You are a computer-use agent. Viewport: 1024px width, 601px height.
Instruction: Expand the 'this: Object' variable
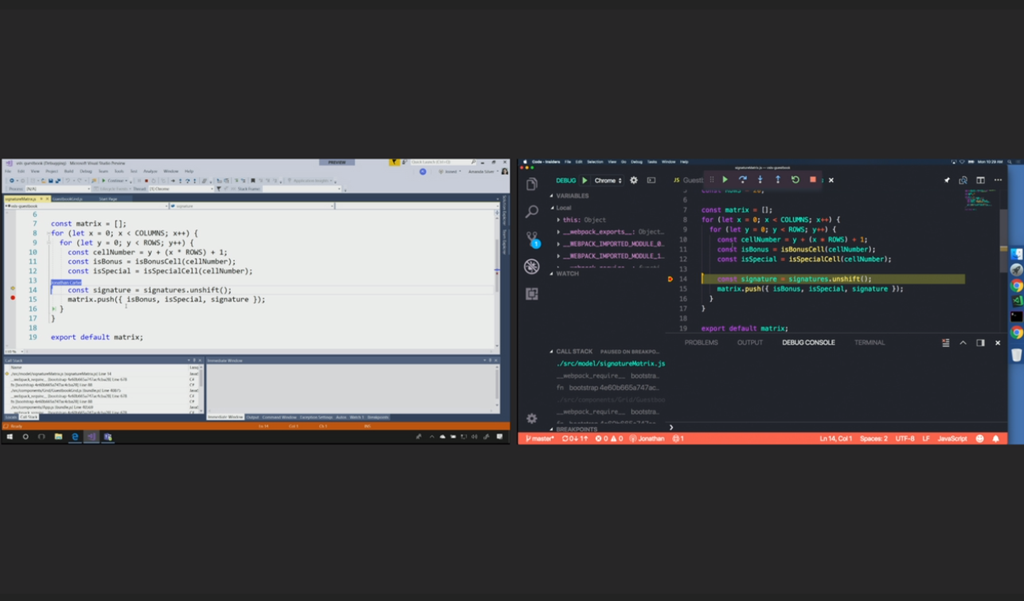(559, 220)
